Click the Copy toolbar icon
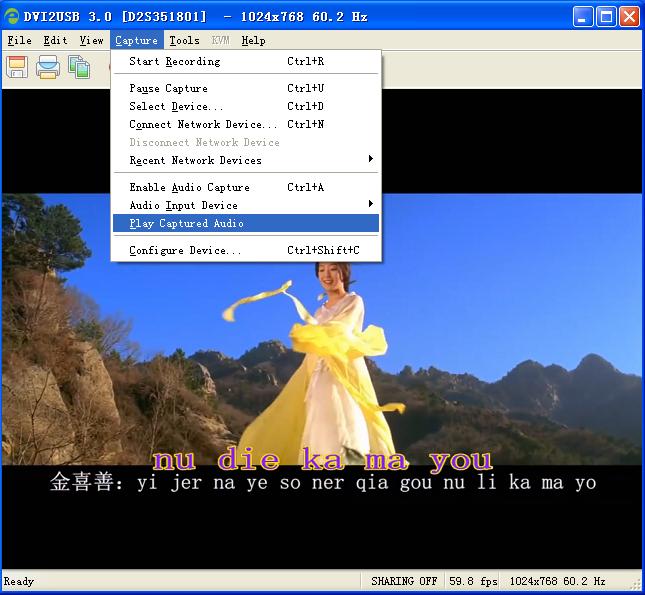 79,67
